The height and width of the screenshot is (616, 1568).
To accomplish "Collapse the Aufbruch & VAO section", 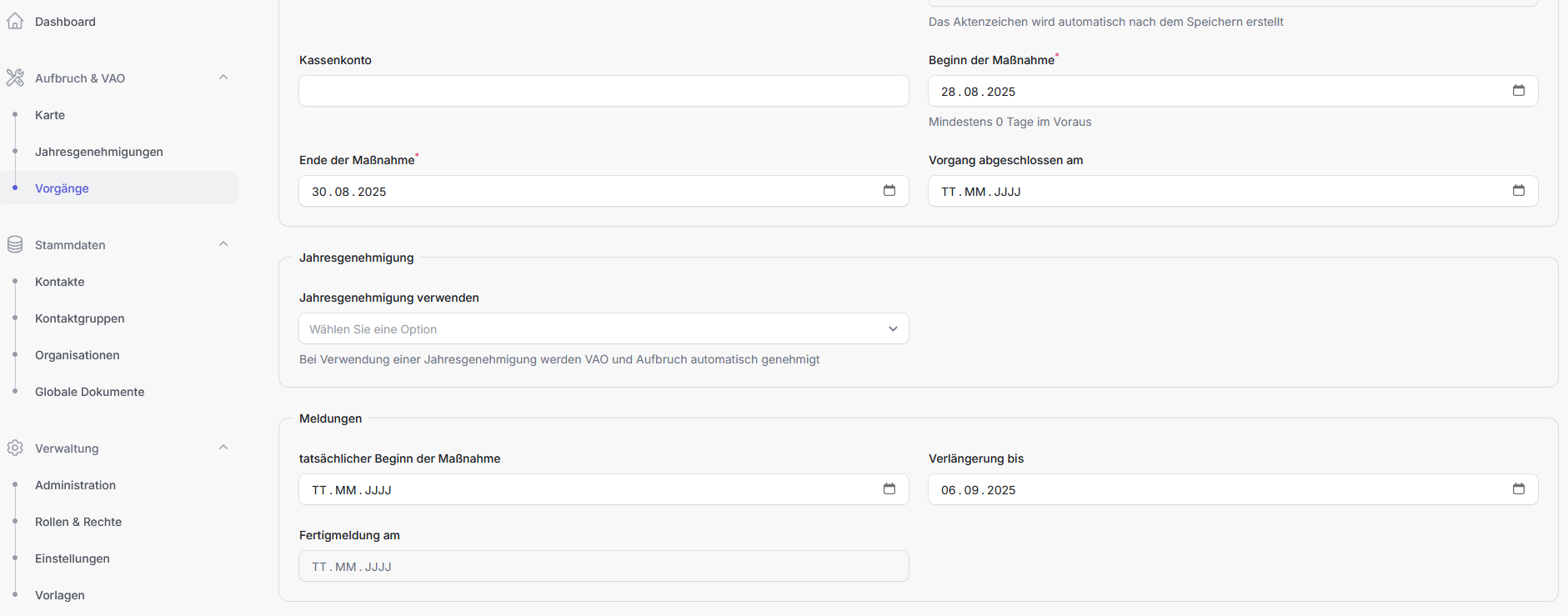I will [x=223, y=78].
